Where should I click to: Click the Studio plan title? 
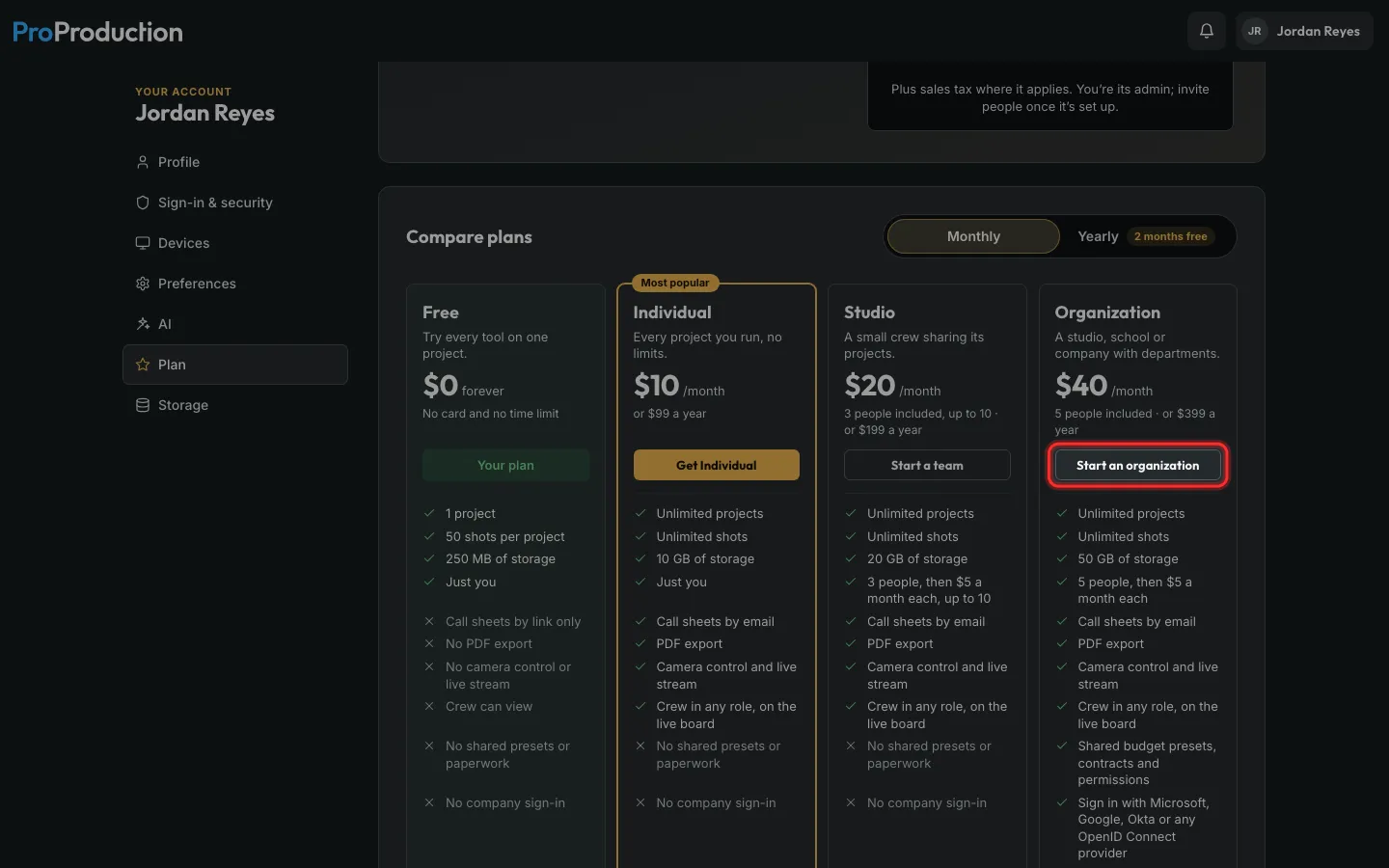click(x=869, y=312)
